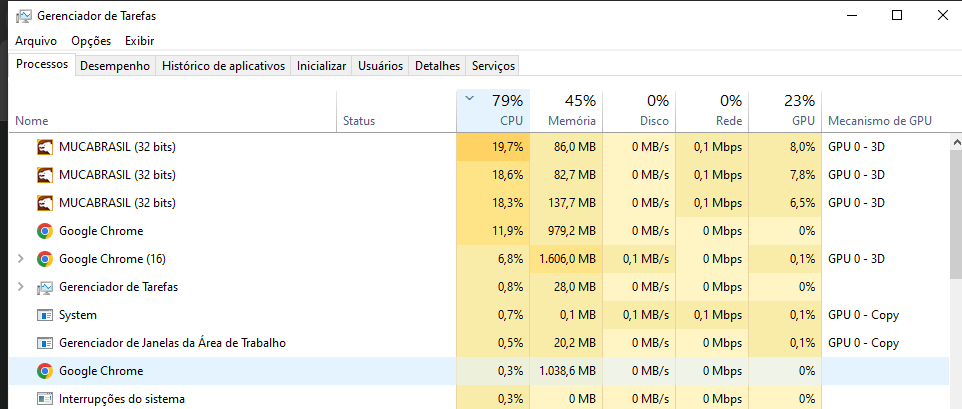The image size is (962, 409).
Task: Select the Interrupções do sistema icon
Action: point(45,399)
